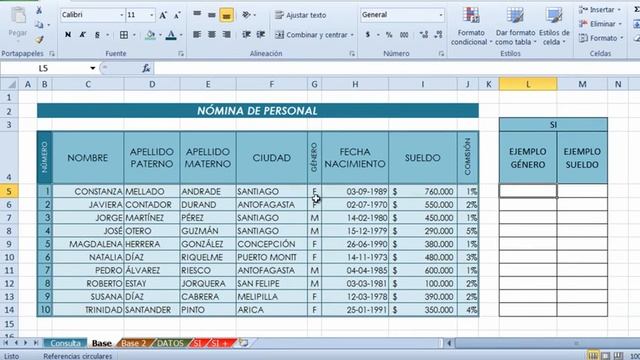Image resolution: width=640 pixels, height=360 pixels.
Task: Open the Alineación dialog launcher
Action: point(352,53)
